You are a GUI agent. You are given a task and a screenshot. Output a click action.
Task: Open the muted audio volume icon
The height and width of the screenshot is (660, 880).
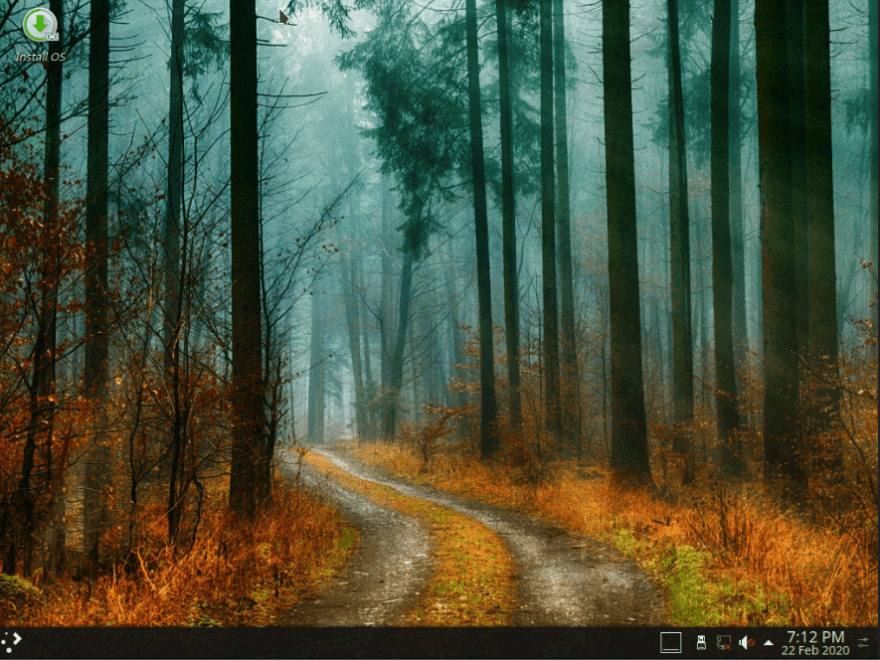tap(746, 643)
